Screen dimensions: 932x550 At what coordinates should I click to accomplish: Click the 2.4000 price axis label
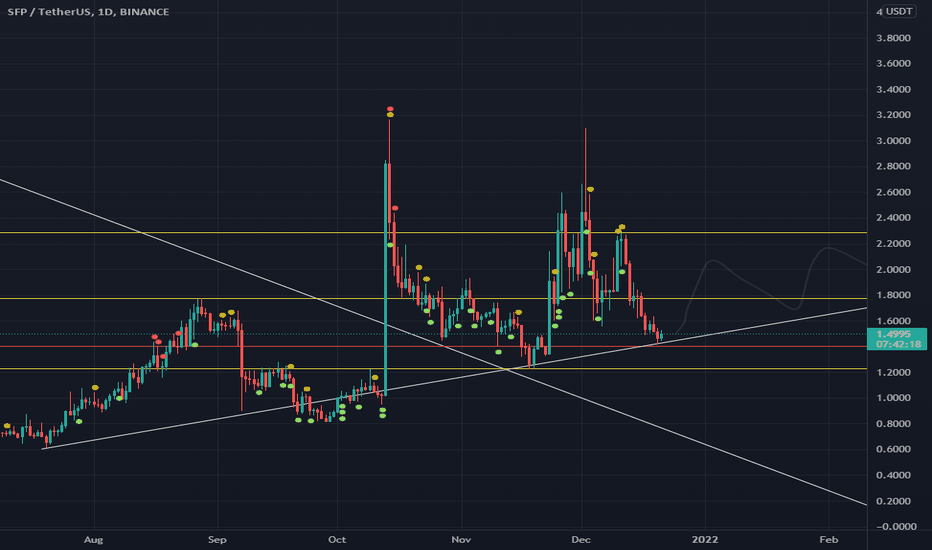893,218
